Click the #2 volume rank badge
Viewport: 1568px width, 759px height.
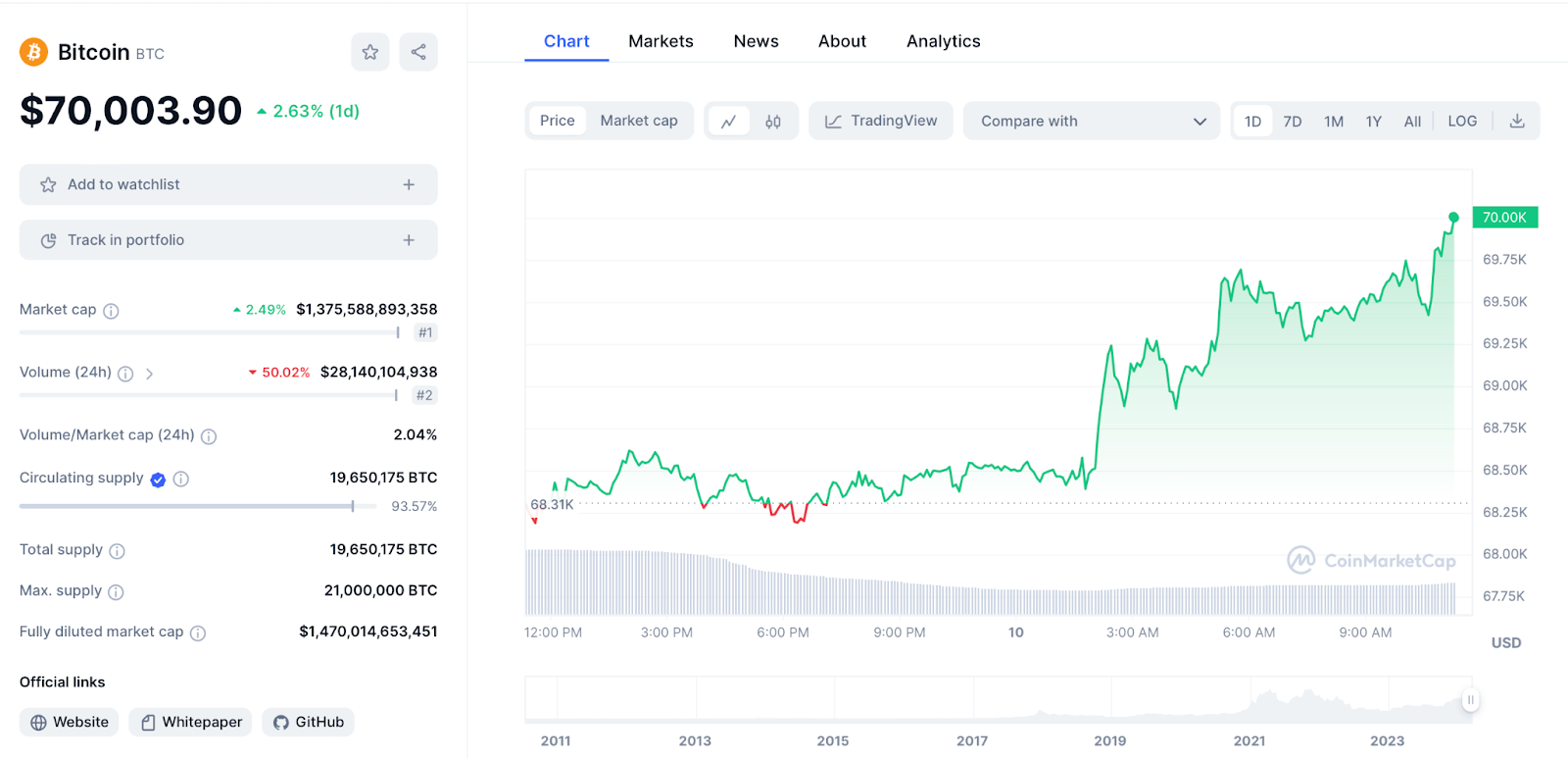click(x=424, y=395)
